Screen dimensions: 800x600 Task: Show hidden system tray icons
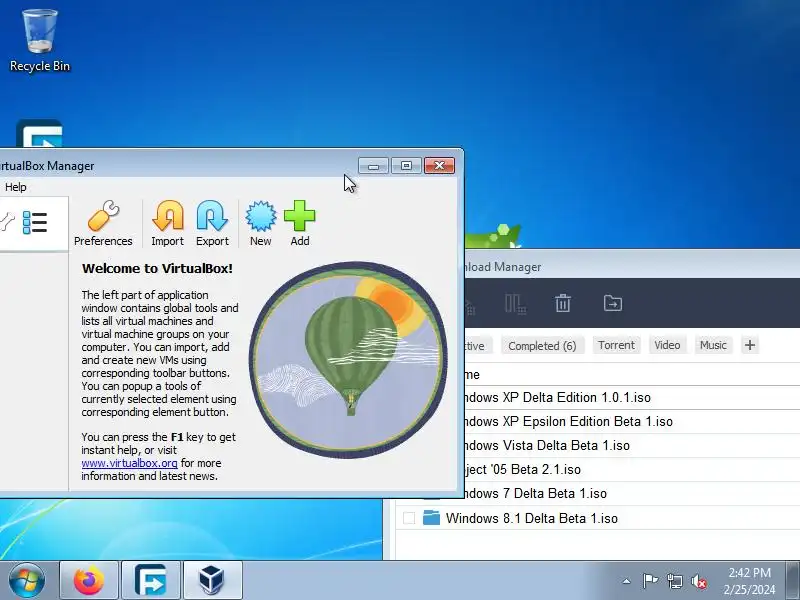(x=627, y=581)
